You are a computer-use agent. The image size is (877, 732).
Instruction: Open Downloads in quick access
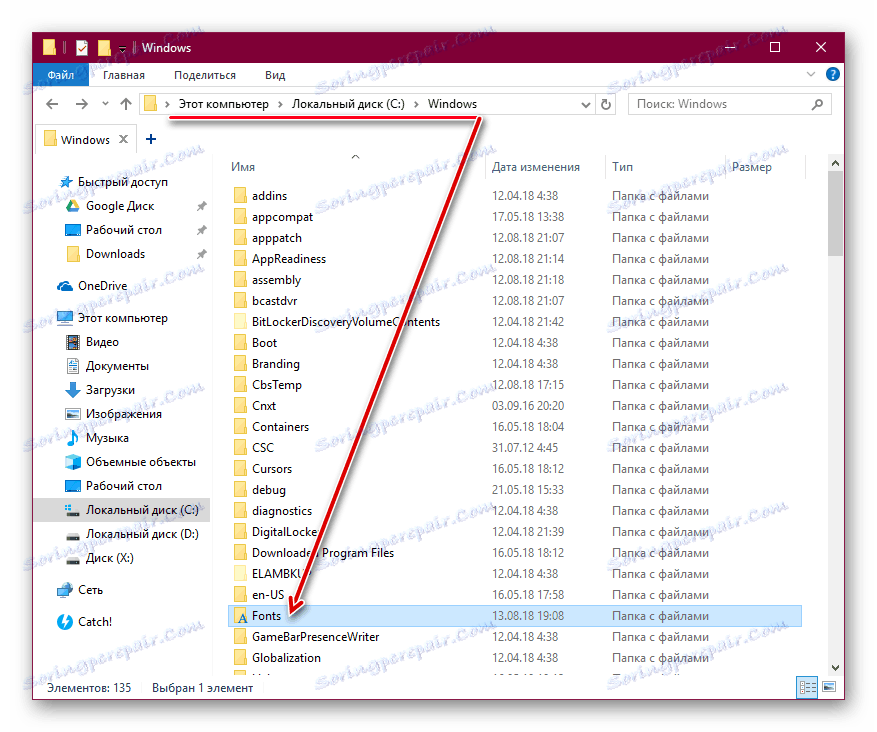pos(115,254)
